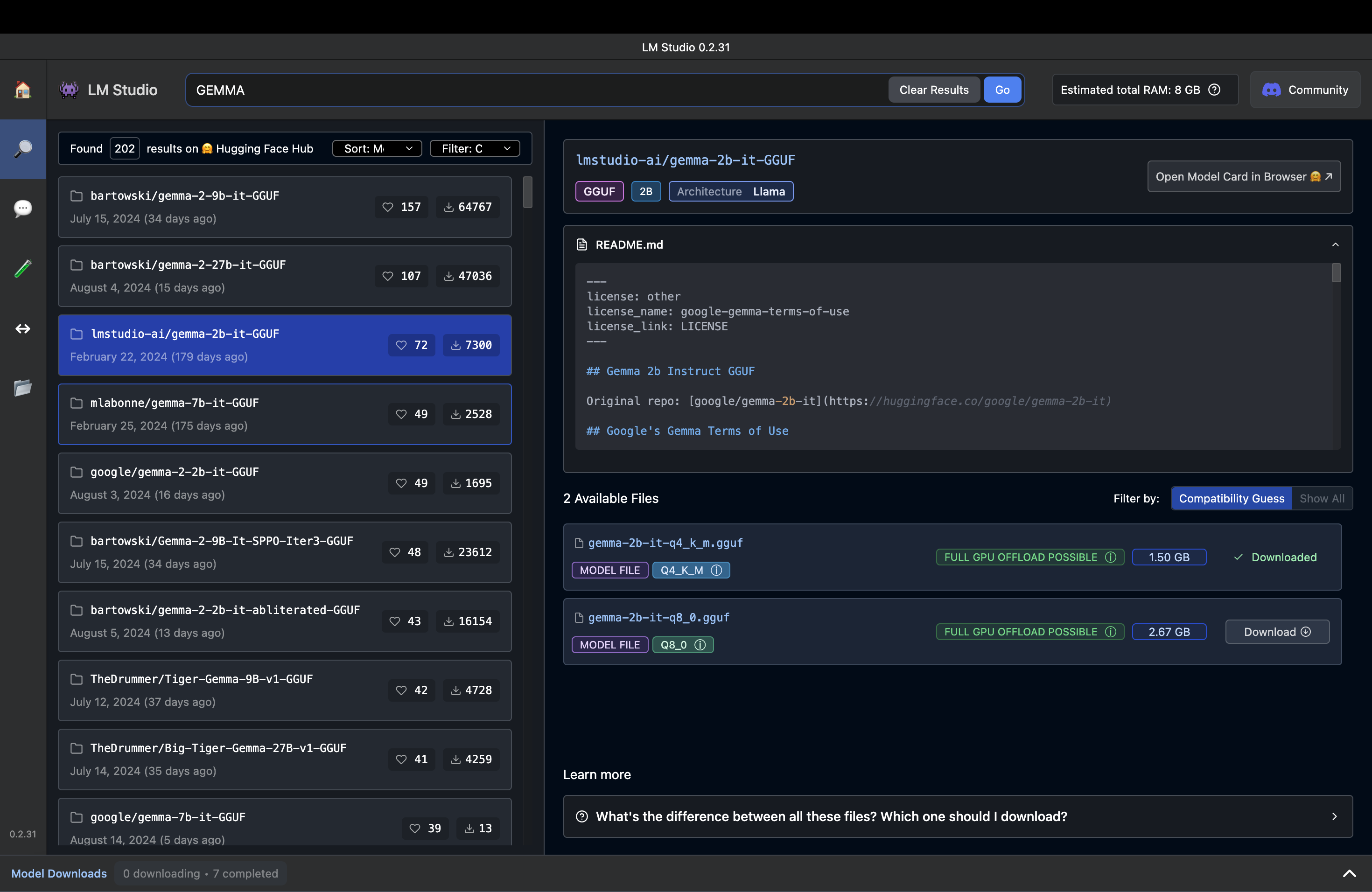Screen dimensions: 1372x892
Task: Click '0 downloading · 7 completed' status
Action: [x=200, y=873]
